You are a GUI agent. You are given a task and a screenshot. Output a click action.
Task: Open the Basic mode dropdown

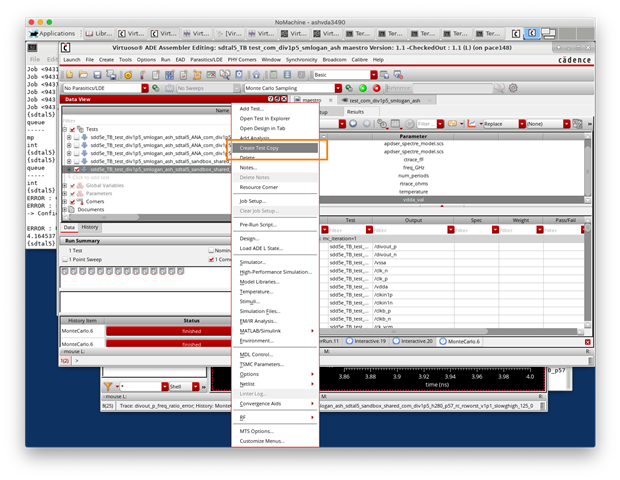click(x=374, y=75)
